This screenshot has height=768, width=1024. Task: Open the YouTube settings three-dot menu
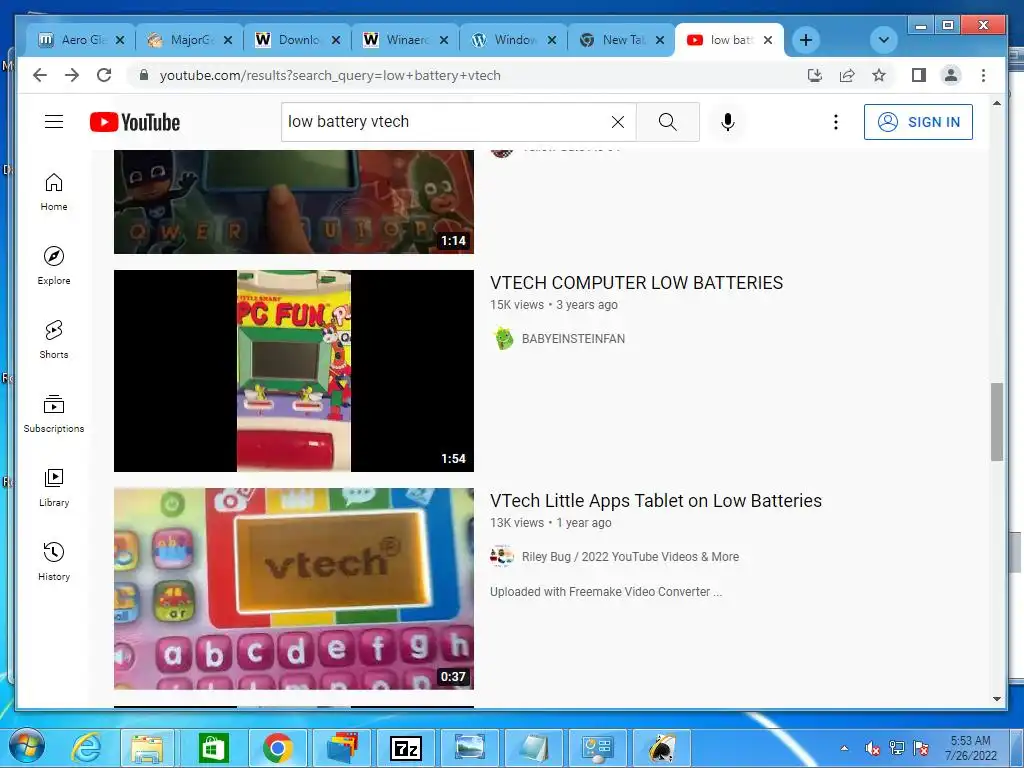click(835, 121)
